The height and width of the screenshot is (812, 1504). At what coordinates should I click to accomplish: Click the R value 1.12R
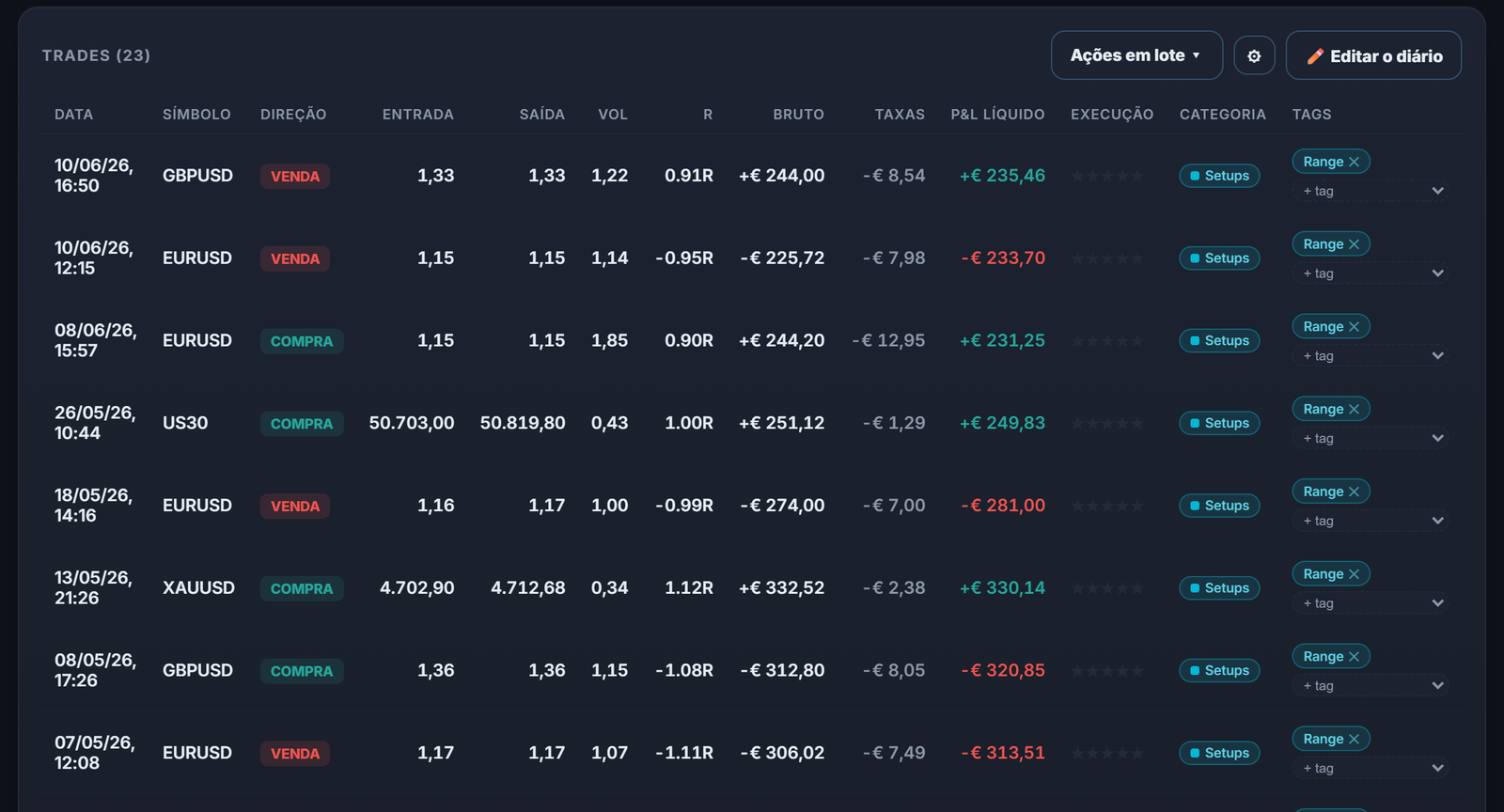coord(689,588)
